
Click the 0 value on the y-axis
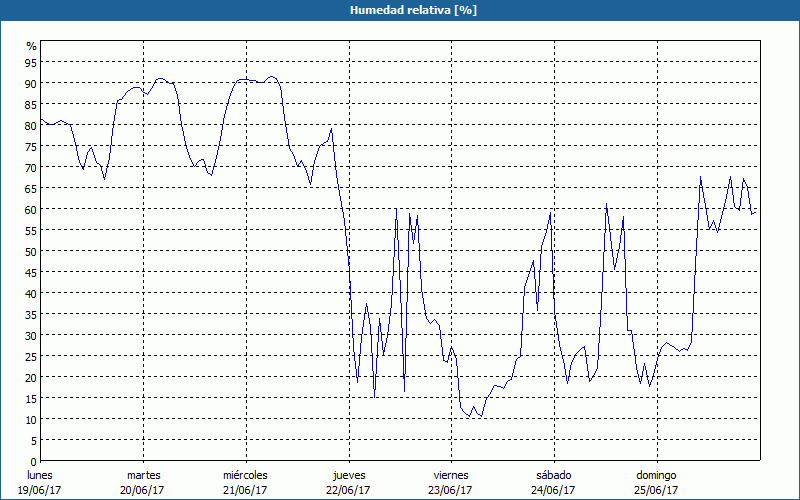[x=33, y=461]
